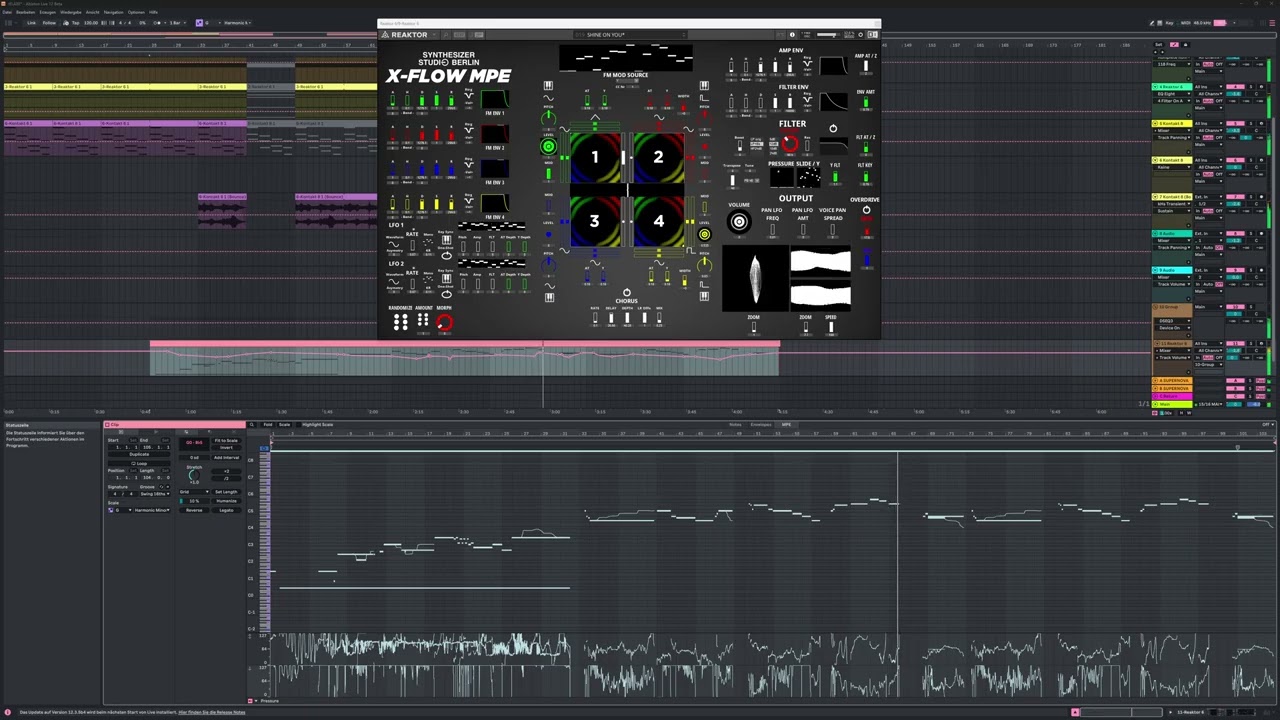Toggle the clip Loop button

click(x=139, y=463)
